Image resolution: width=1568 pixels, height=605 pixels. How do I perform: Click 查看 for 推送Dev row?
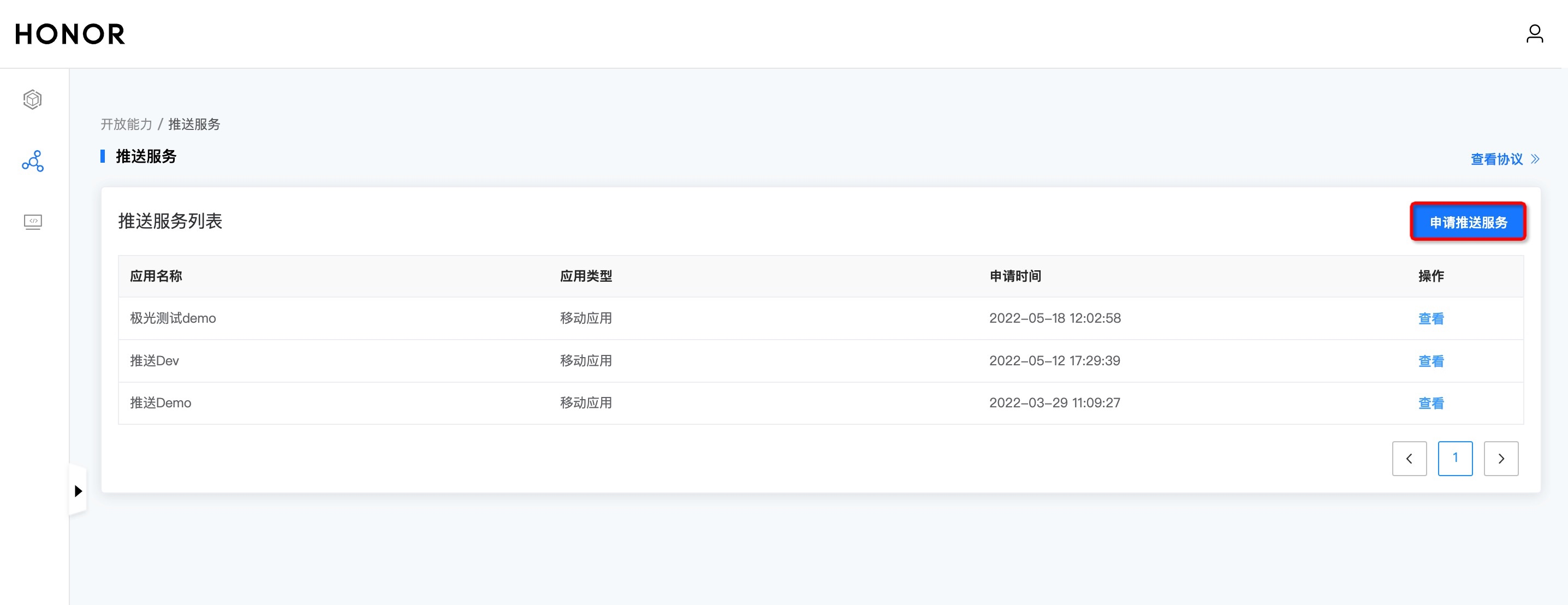pyautogui.click(x=1430, y=361)
